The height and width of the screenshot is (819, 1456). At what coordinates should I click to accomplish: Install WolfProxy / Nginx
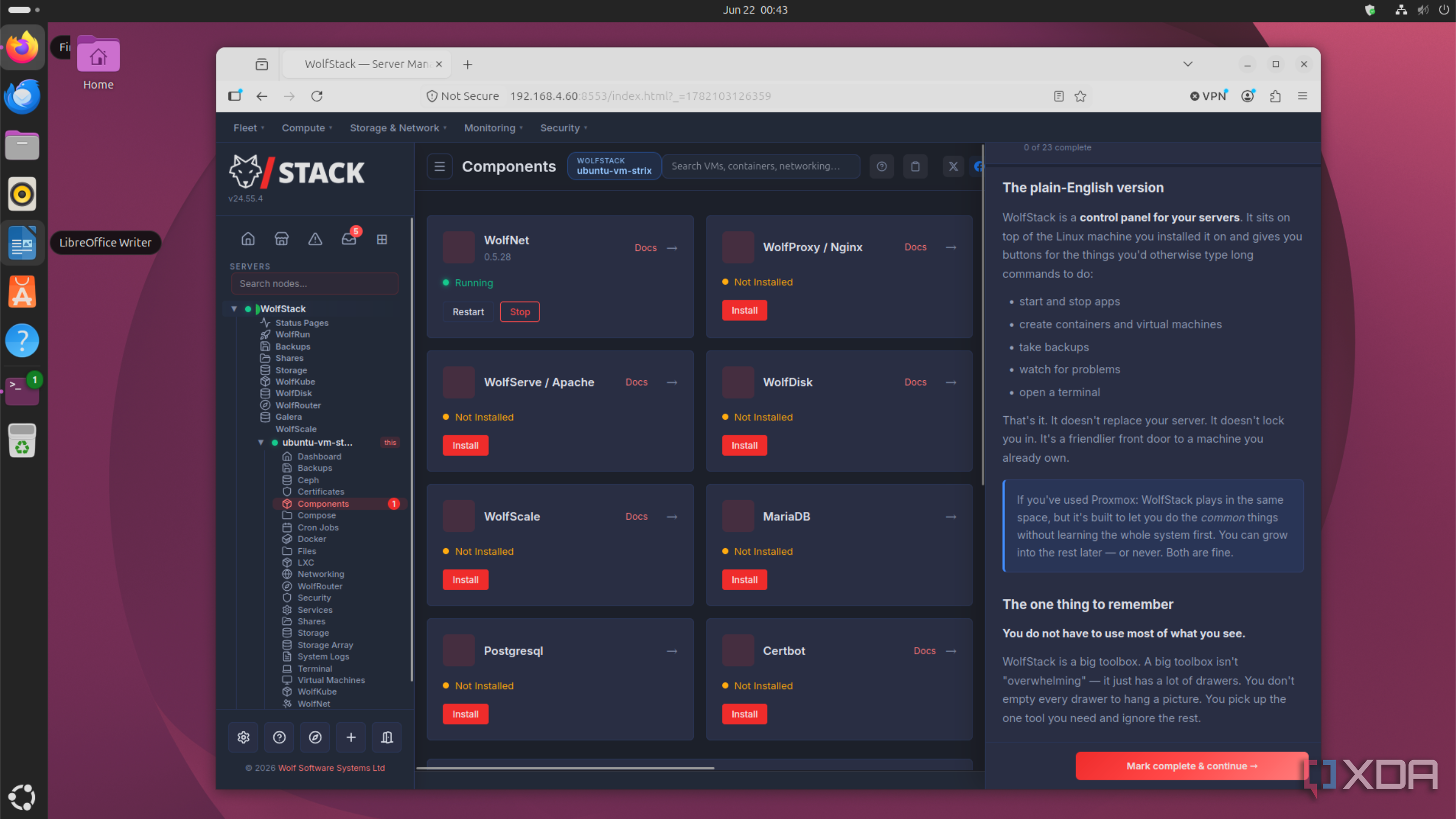[x=744, y=310]
